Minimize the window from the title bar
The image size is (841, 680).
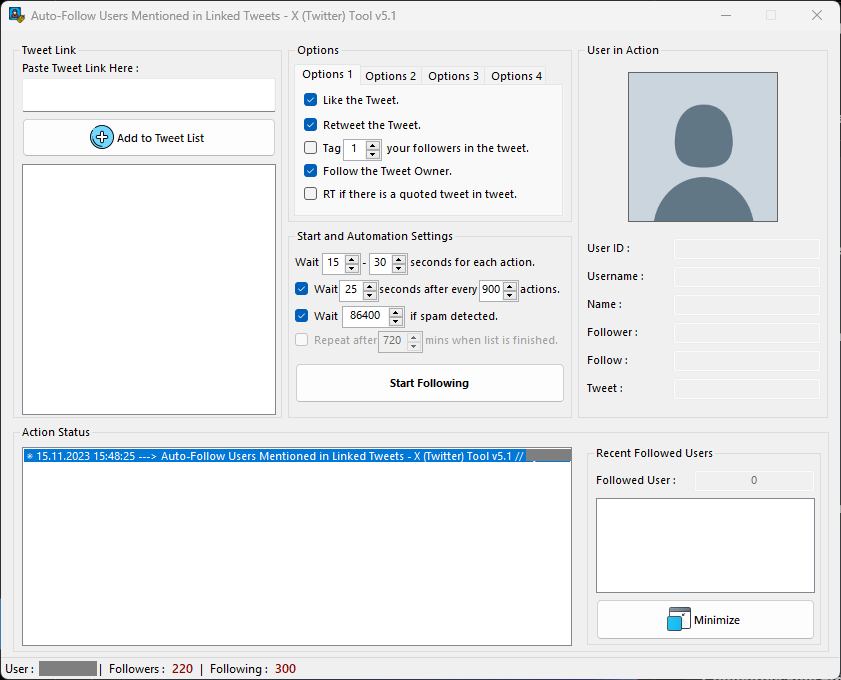(x=726, y=15)
